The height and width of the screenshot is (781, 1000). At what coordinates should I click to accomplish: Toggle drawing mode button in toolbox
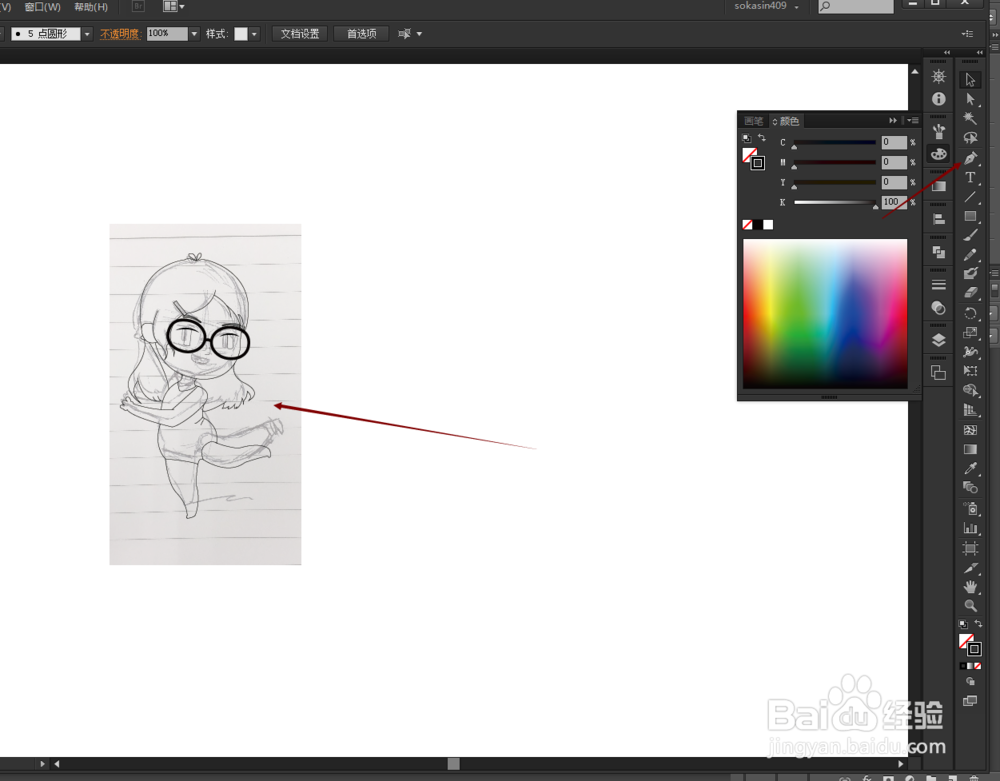(970, 682)
